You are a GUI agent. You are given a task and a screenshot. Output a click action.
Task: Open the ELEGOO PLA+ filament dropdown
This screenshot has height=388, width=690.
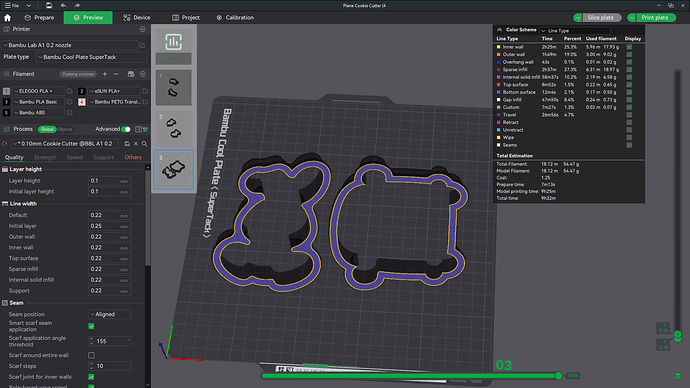[x=38, y=91]
